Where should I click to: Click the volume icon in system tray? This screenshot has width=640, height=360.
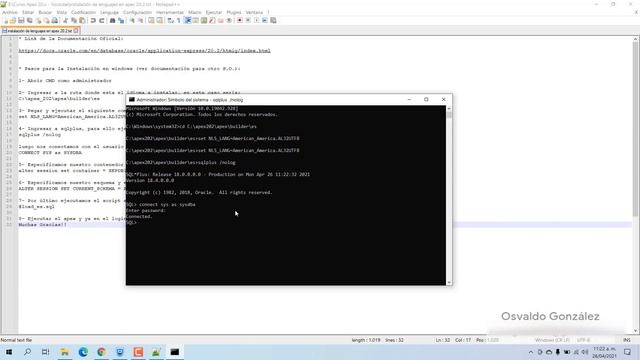click(584, 352)
